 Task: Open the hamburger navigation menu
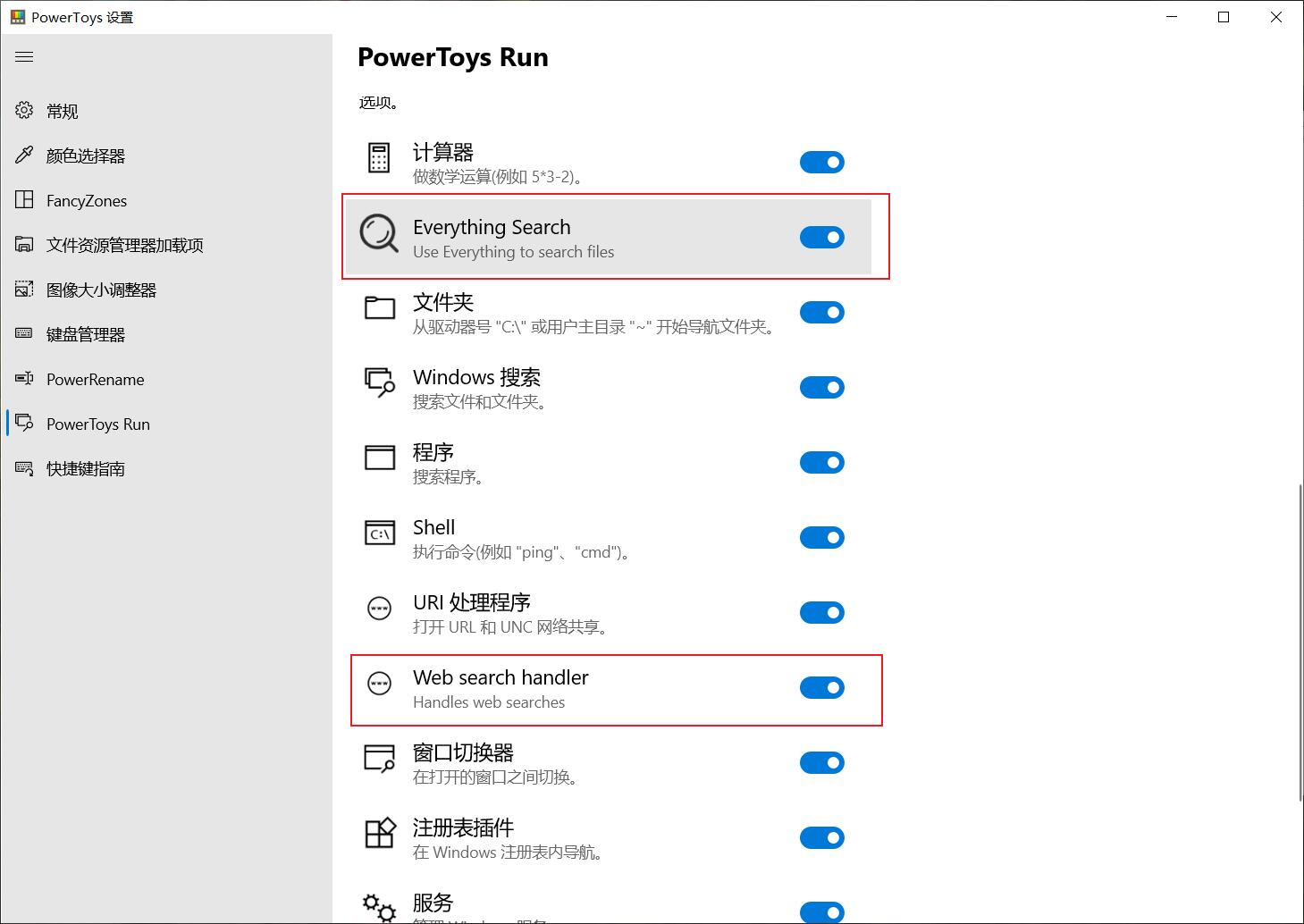pyautogui.click(x=24, y=56)
